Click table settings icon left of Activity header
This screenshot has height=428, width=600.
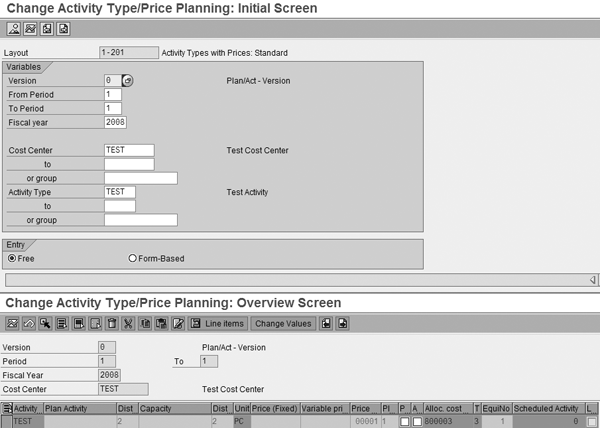pos(7,408)
